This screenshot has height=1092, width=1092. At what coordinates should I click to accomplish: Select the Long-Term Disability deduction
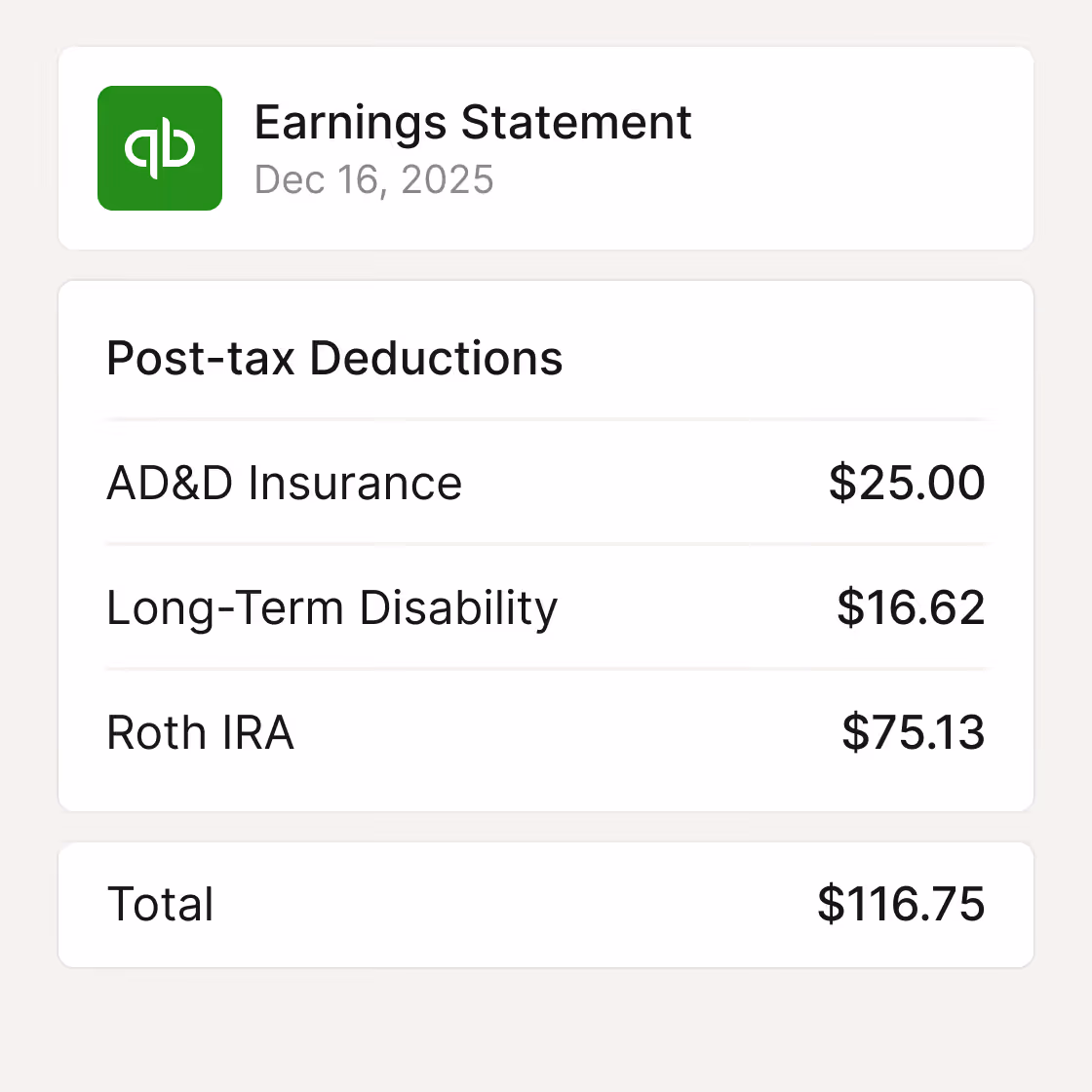(331, 607)
